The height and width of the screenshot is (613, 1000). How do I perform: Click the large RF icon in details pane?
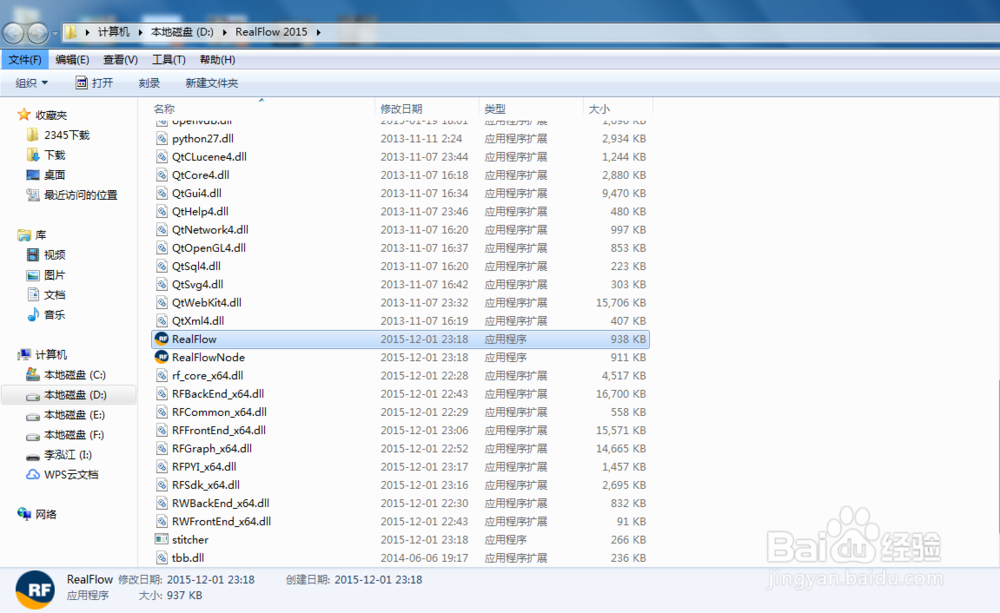[x=35, y=589]
